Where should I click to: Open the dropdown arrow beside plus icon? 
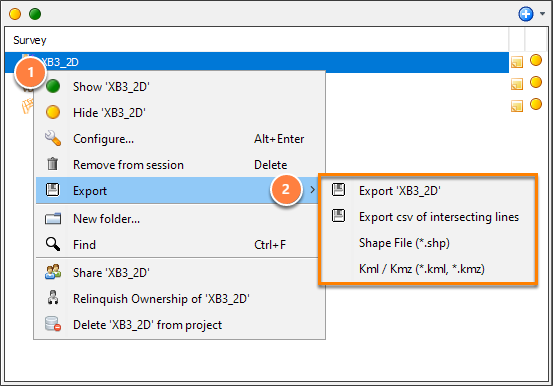click(542, 14)
